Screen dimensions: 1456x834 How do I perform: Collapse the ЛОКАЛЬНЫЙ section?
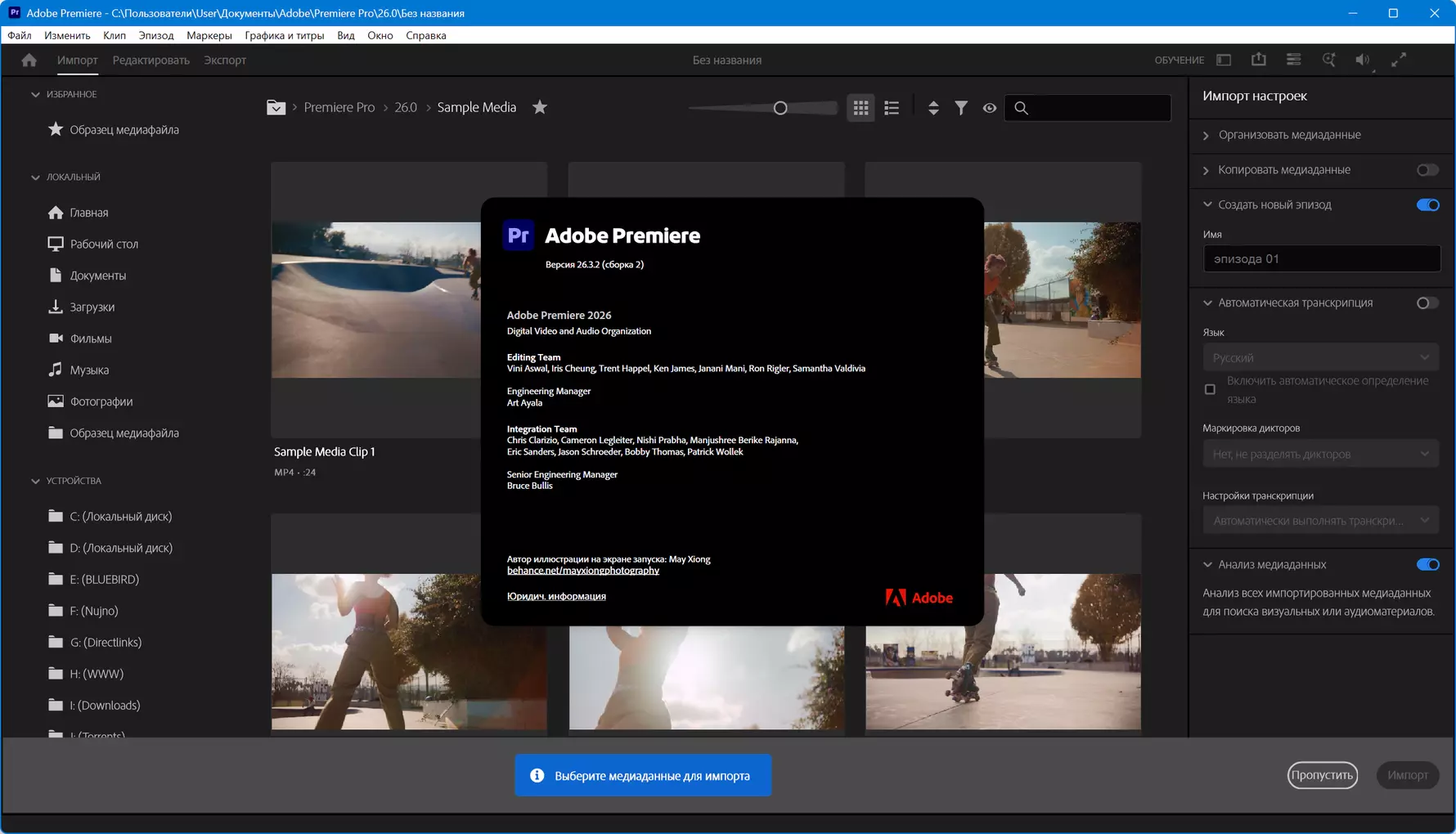(x=35, y=177)
